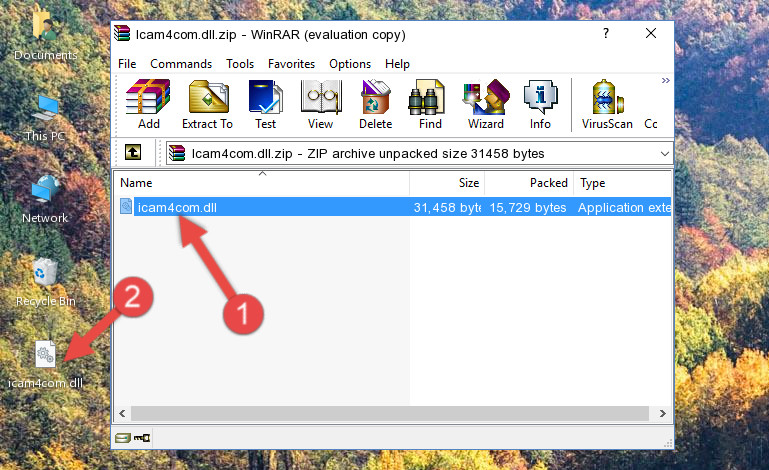
Task: Expand hidden toolbar buttons chevron
Action: [x=665, y=80]
